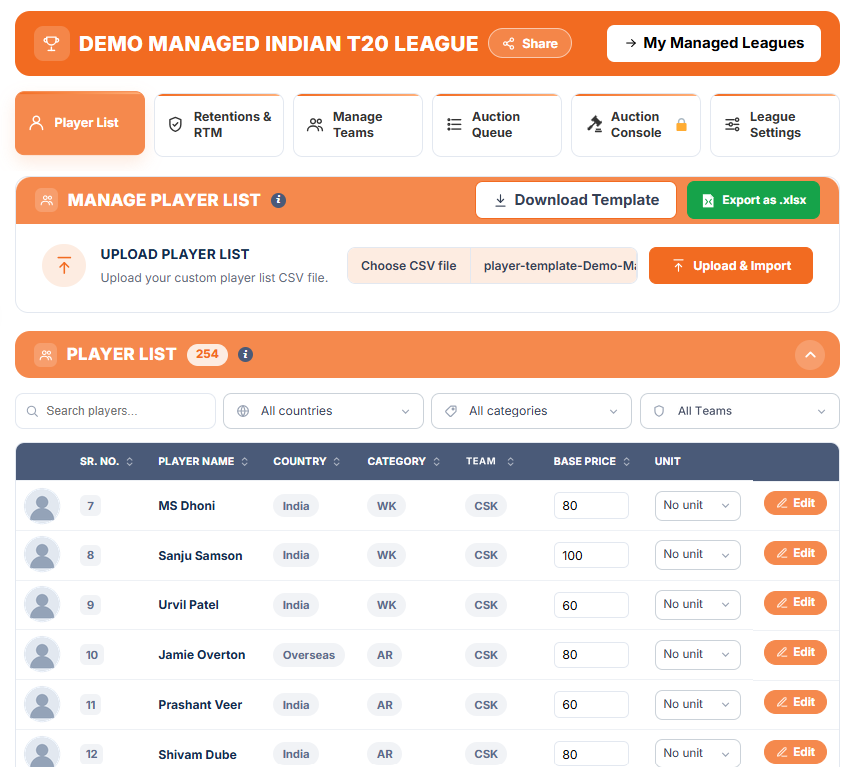Click Shivam Dube player name
The height and width of the screenshot is (767, 852).
(x=197, y=755)
